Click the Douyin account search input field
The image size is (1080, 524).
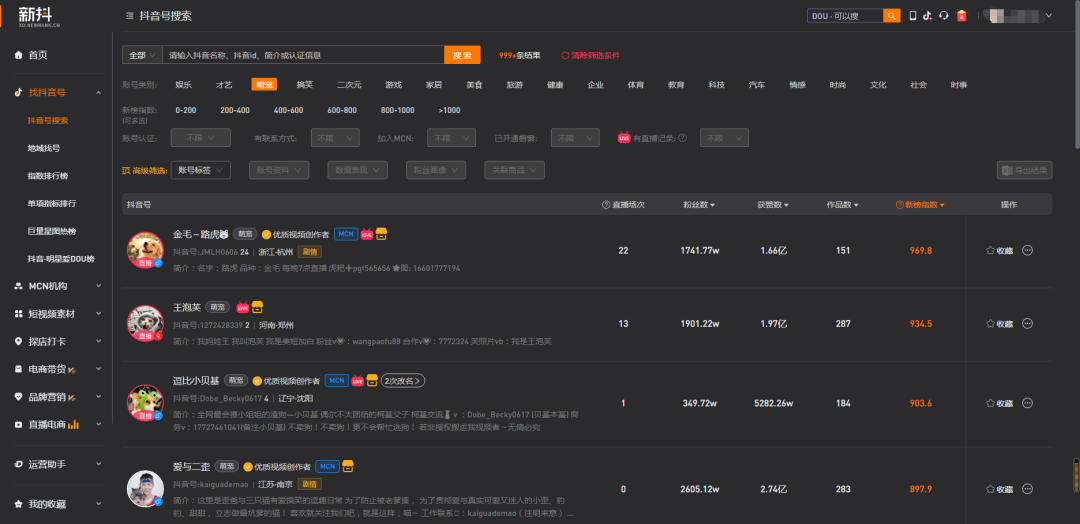coord(303,55)
